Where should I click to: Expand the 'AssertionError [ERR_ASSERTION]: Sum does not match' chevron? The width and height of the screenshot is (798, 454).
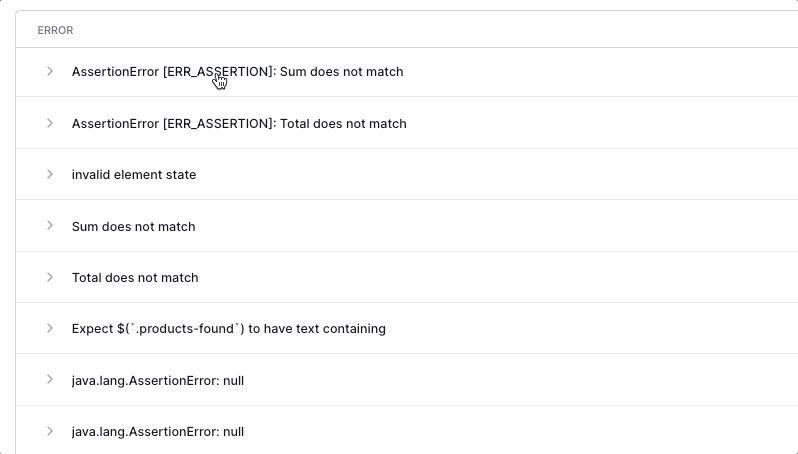coord(49,72)
